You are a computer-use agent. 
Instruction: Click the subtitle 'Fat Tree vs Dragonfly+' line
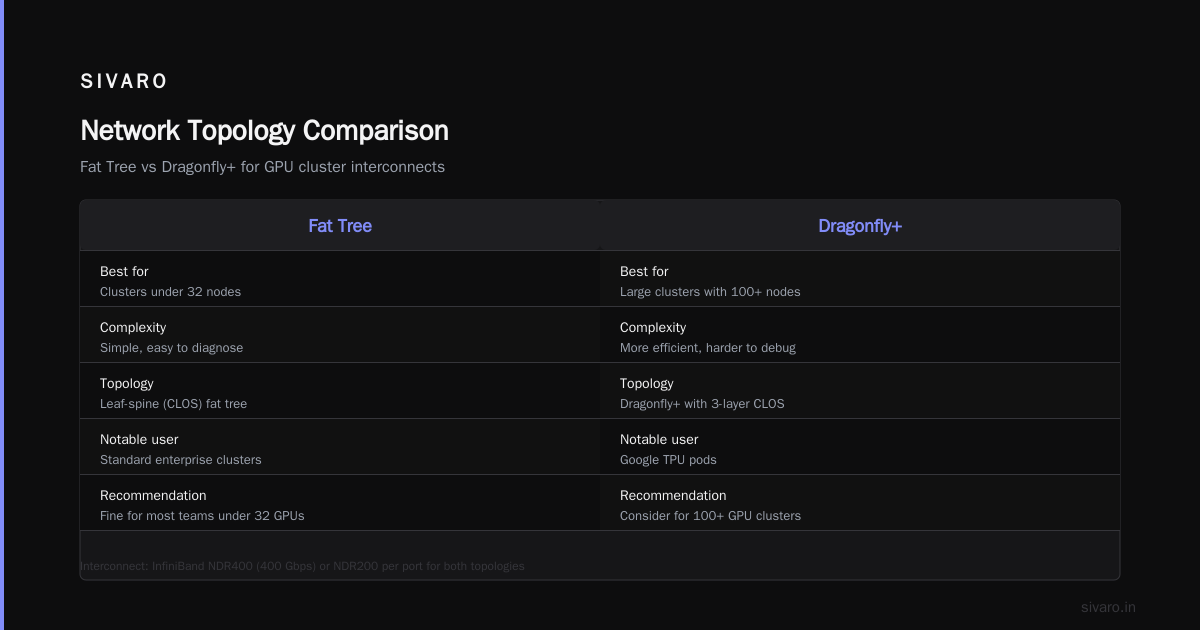[262, 167]
